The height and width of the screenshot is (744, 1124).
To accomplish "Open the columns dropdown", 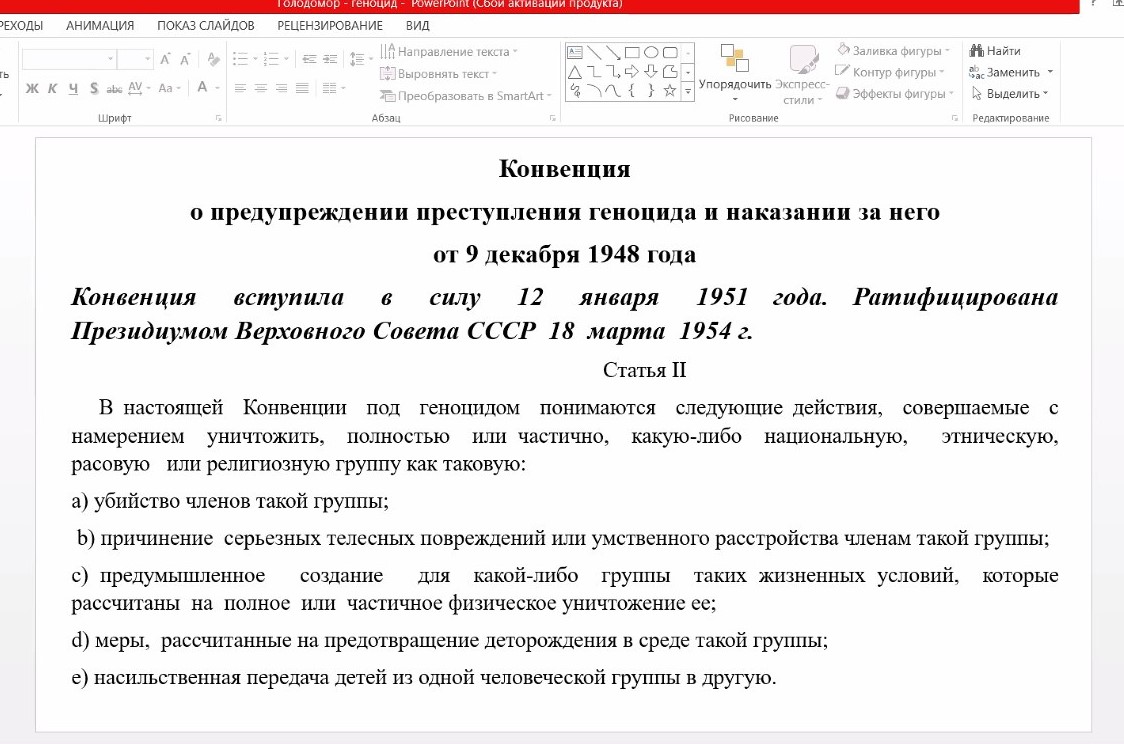I will coord(333,88).
